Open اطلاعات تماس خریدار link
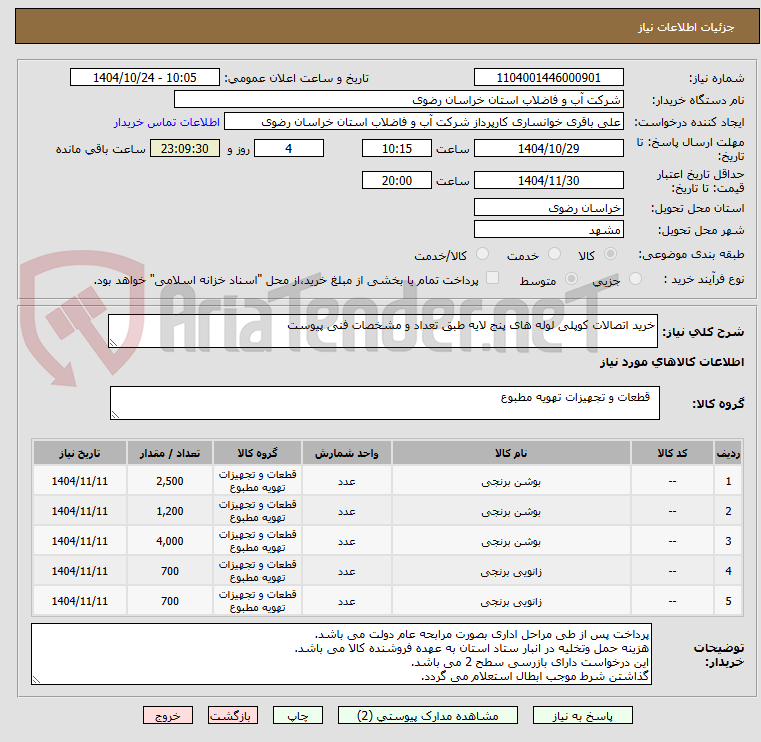761x742 pixels. point(167,122)
